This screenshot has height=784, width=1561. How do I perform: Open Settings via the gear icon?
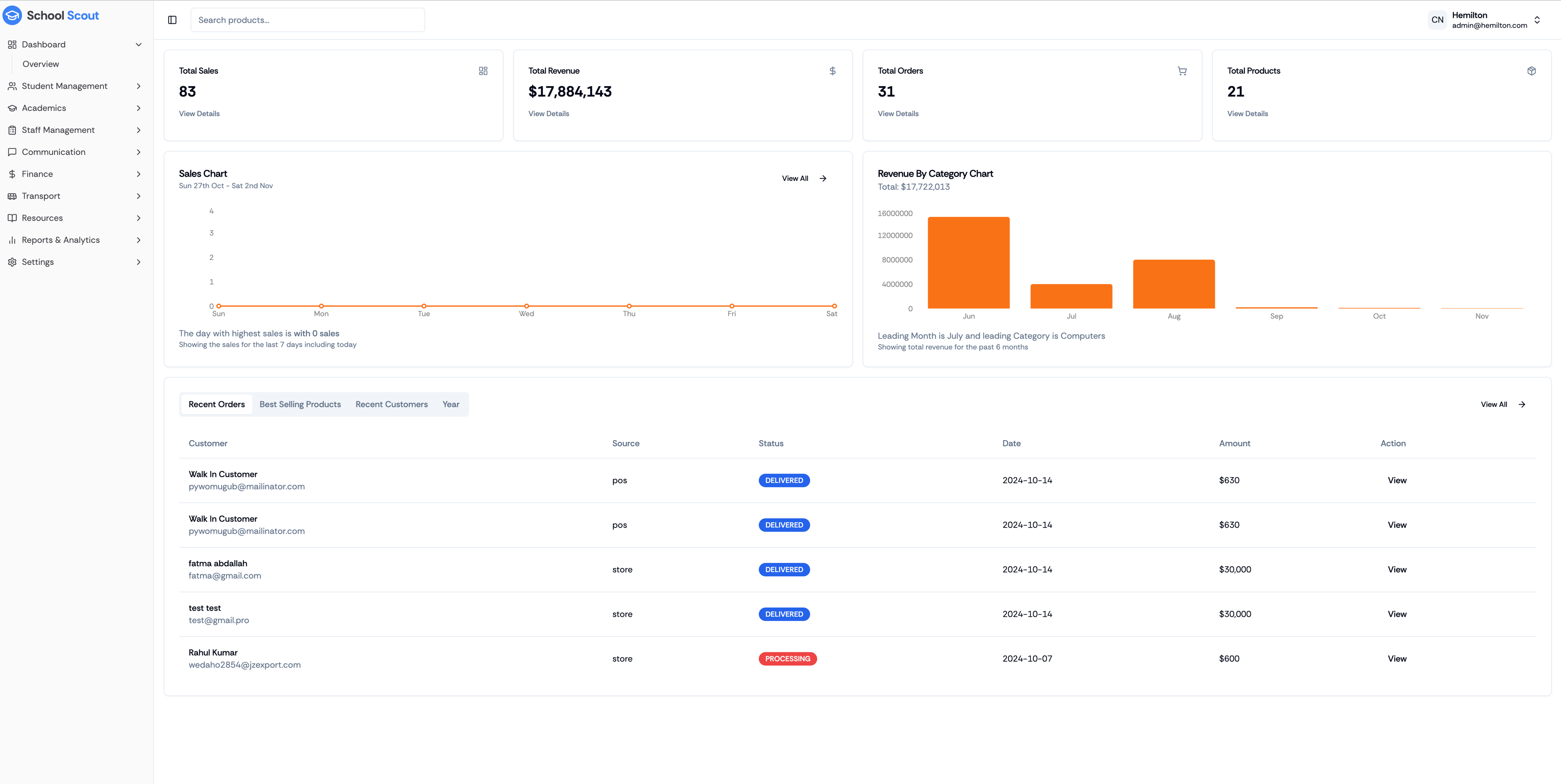point(13,261)
